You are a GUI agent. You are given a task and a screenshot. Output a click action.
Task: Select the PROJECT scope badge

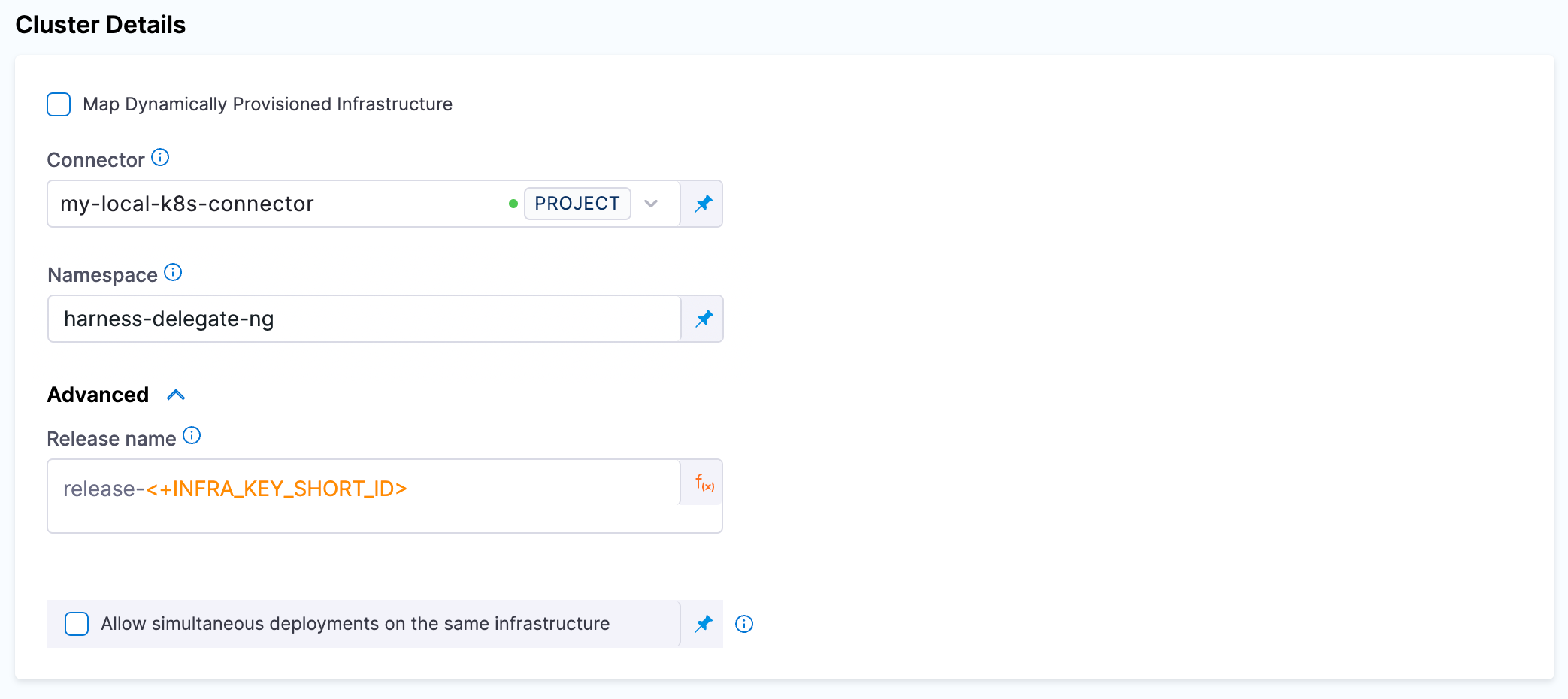[x=577, y=203]
